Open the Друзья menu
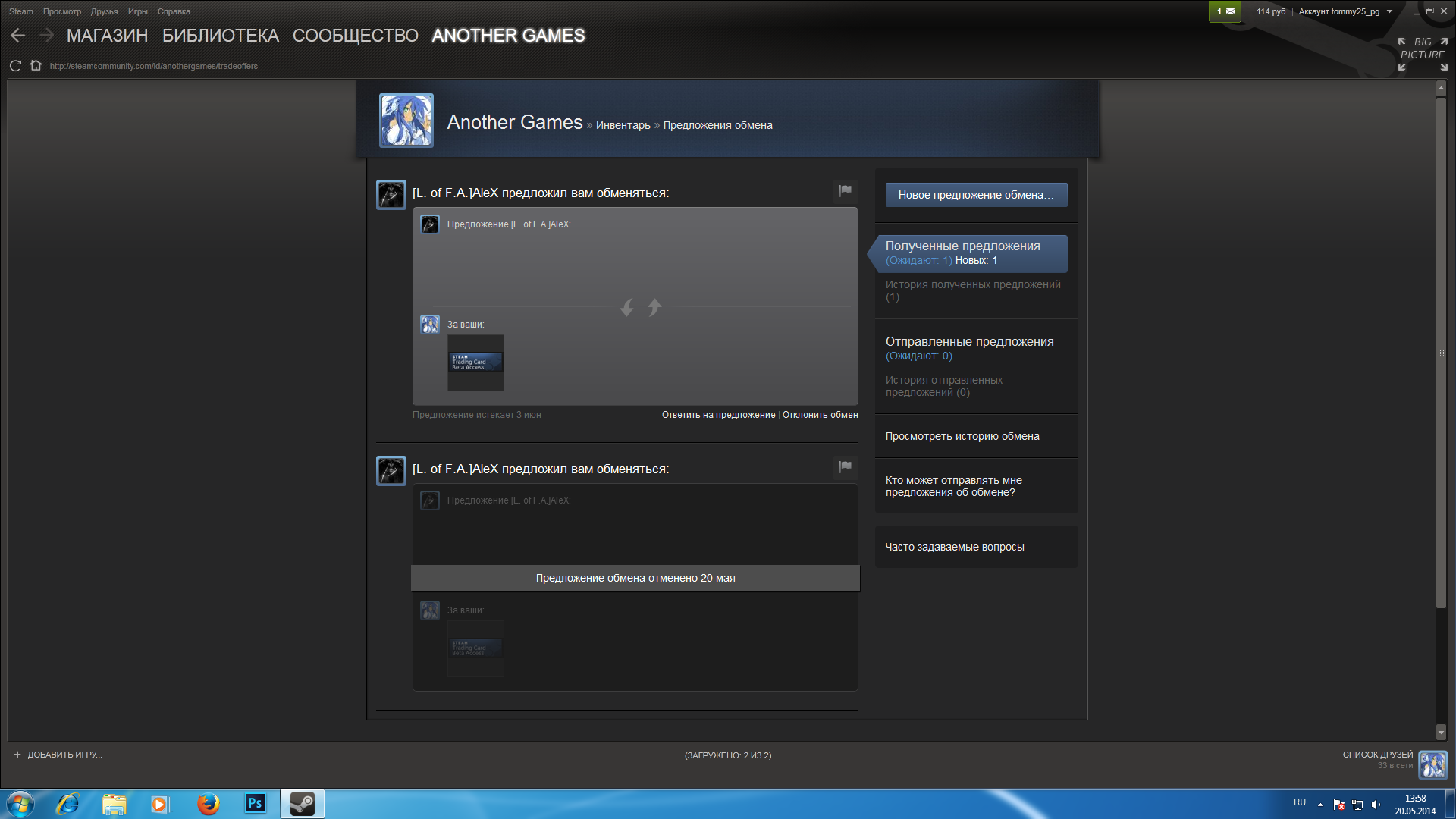Viewport: 1456px width, 819px height. tap(105, 11)
